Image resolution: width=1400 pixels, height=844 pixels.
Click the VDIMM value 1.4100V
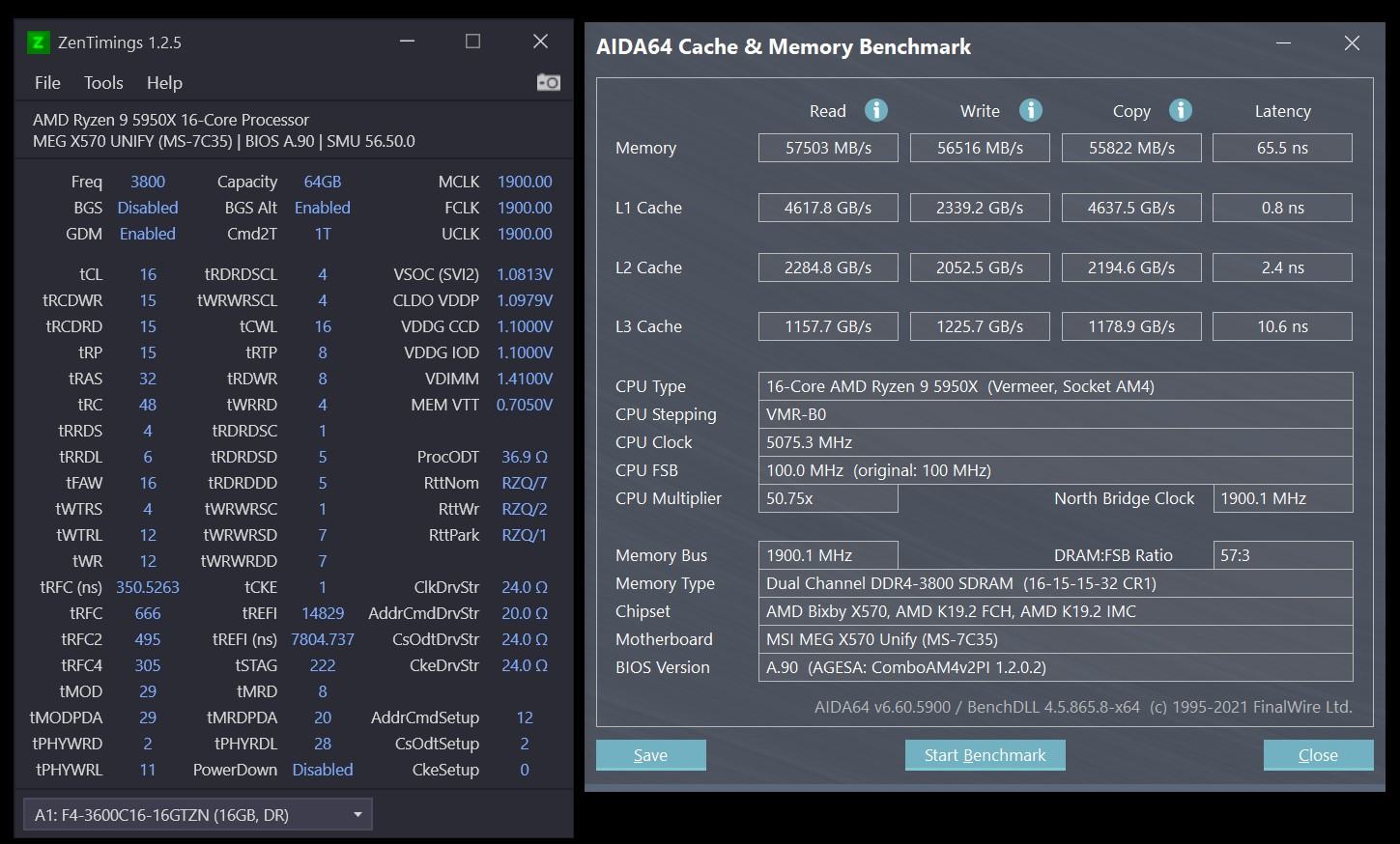click(x=525, y=379)
